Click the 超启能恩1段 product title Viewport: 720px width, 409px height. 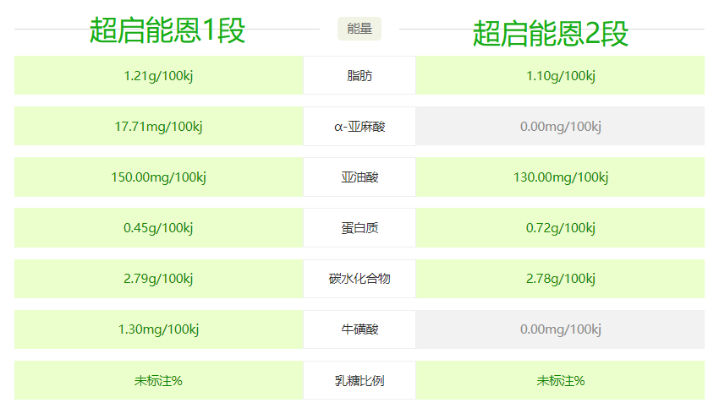167,31
